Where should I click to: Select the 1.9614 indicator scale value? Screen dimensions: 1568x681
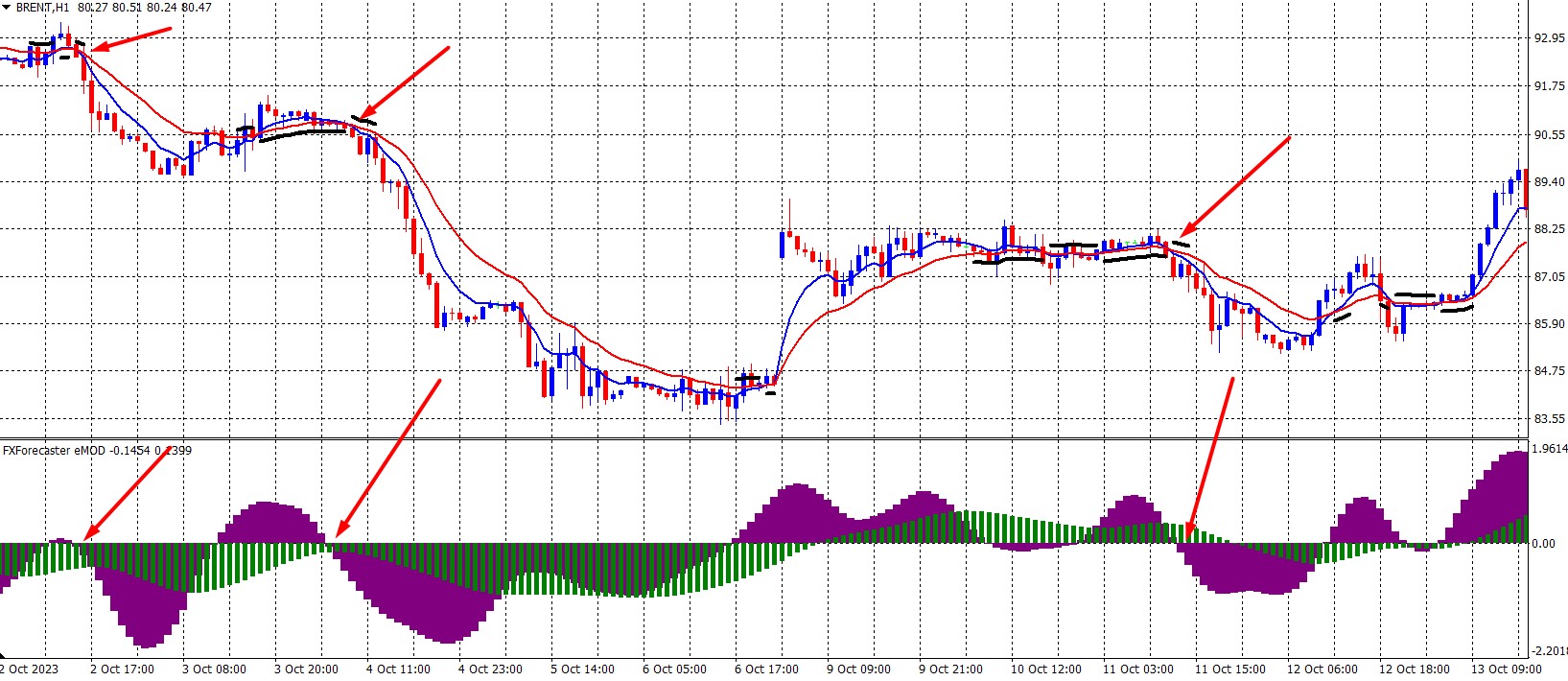tap(1550, 449)
